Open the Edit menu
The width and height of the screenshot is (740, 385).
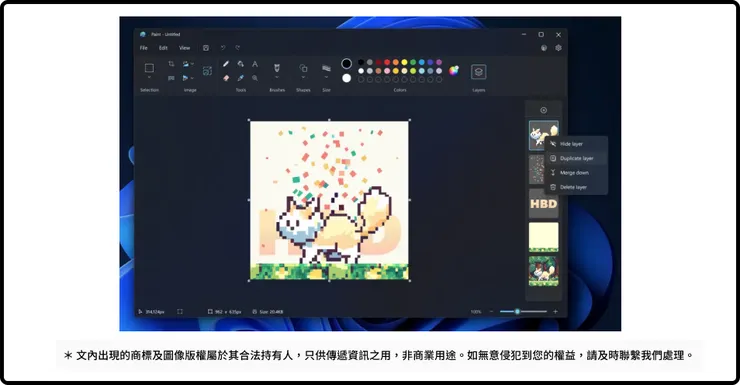163,48
